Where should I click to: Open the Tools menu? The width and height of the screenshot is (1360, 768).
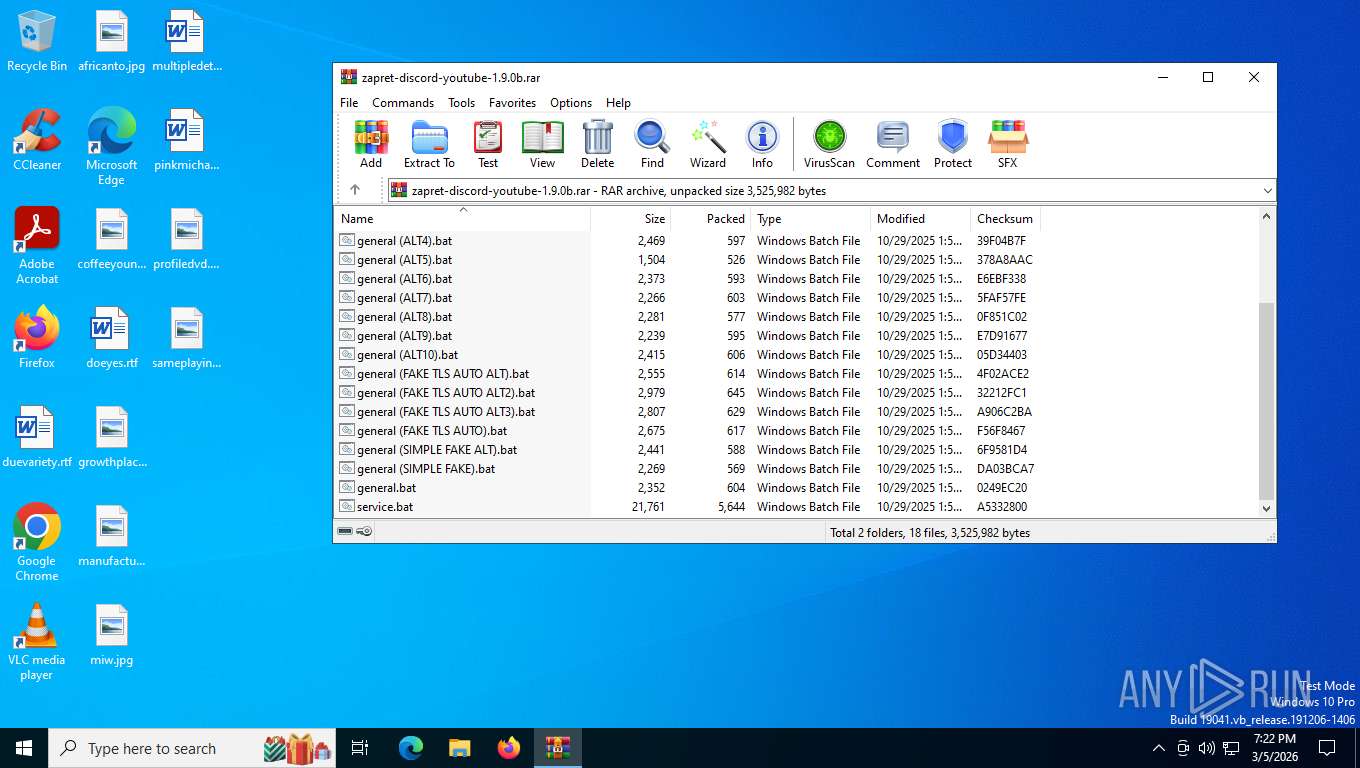[x=461, y=102]
